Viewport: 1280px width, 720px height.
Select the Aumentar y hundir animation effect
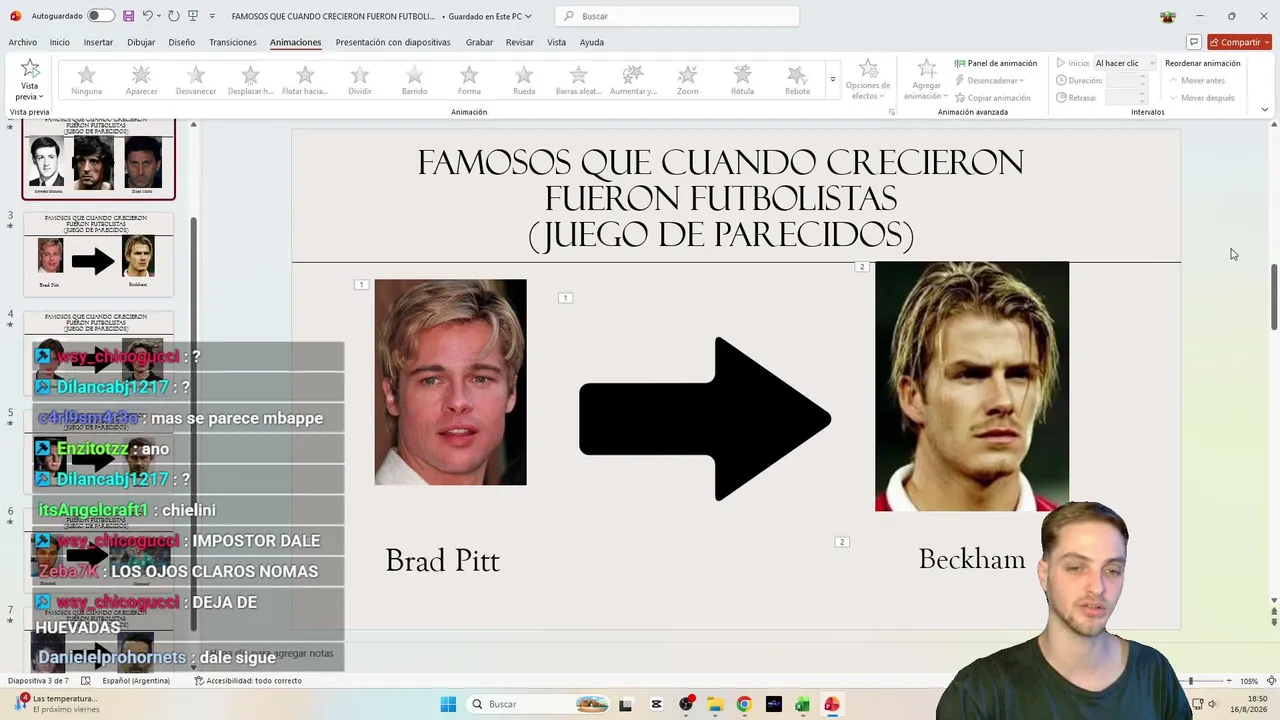(x=633, y=80)
